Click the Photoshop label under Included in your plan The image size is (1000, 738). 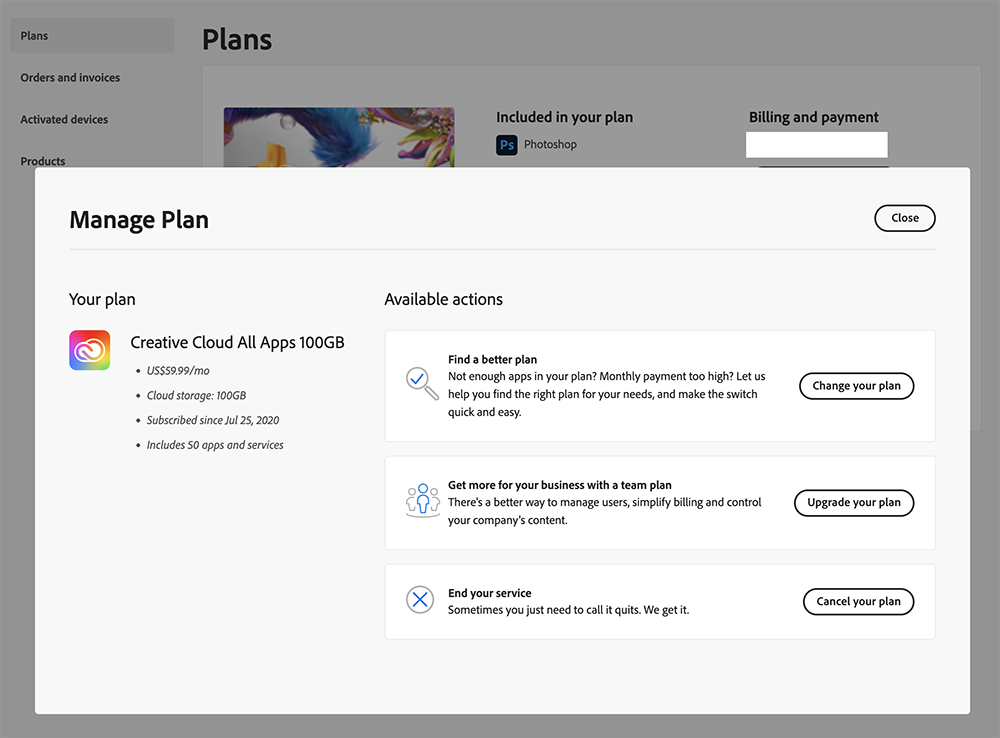point(550,145)
